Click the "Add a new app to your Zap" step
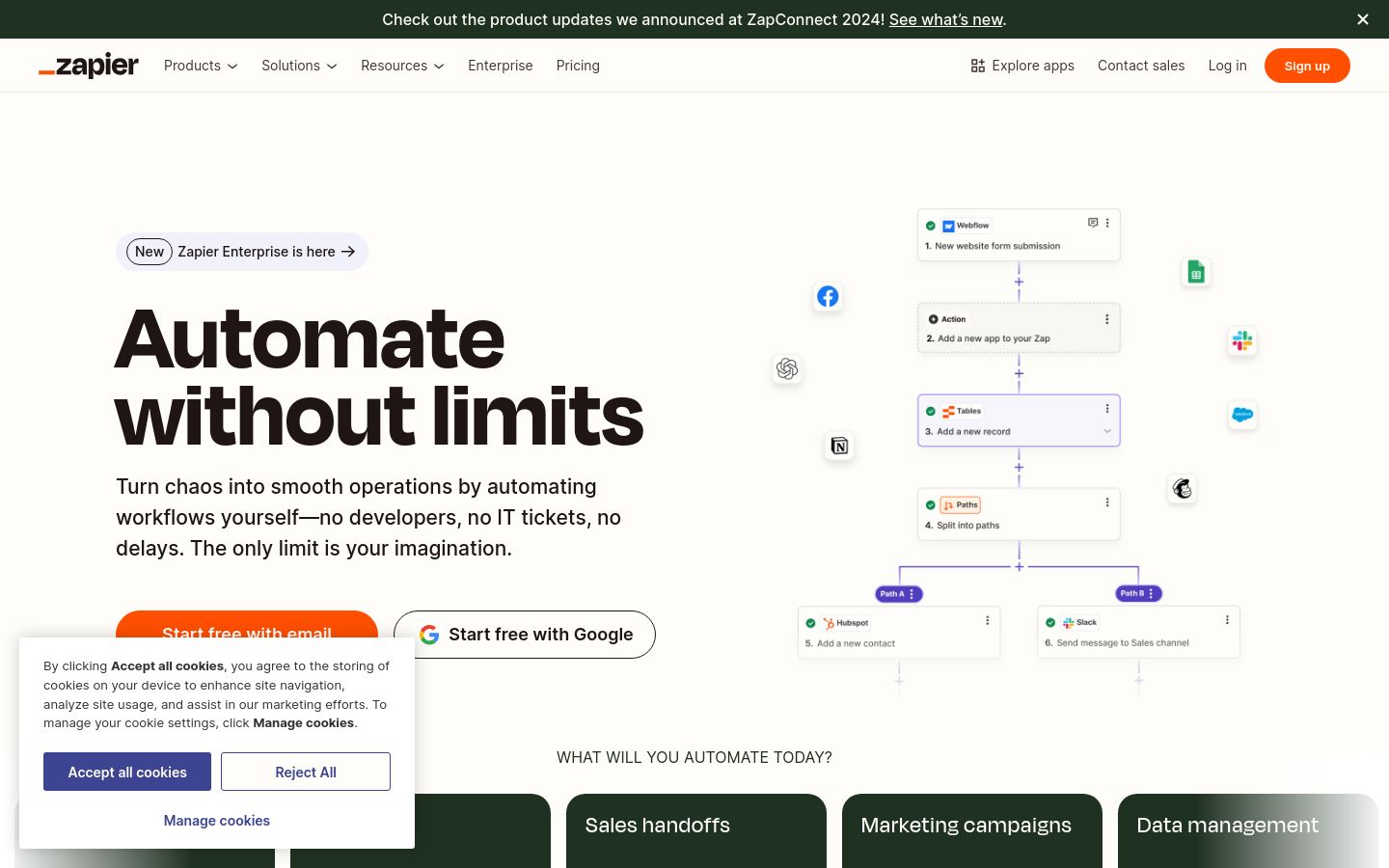 1019,328
